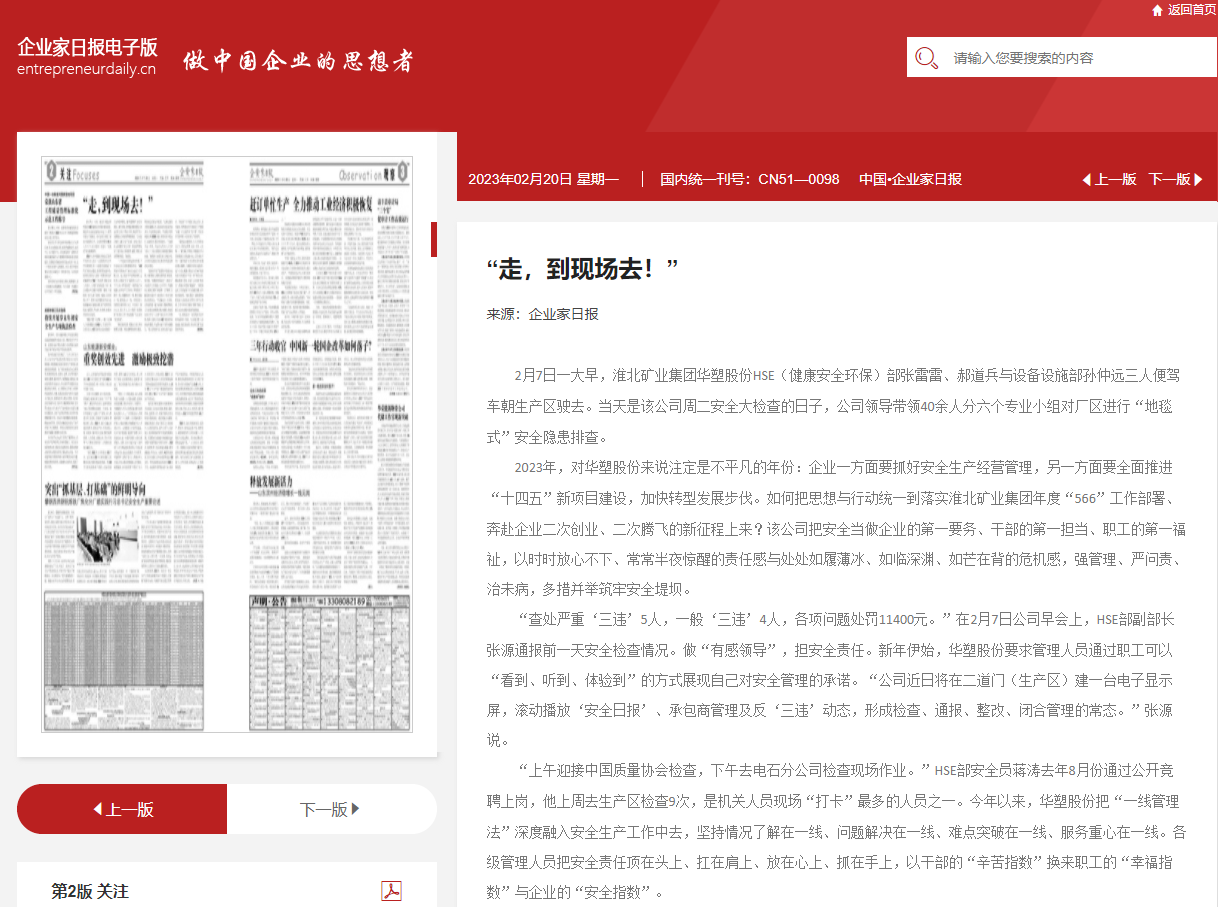Open the PDF download icon
The image size is (1218, 907).
tap(391, 891)
